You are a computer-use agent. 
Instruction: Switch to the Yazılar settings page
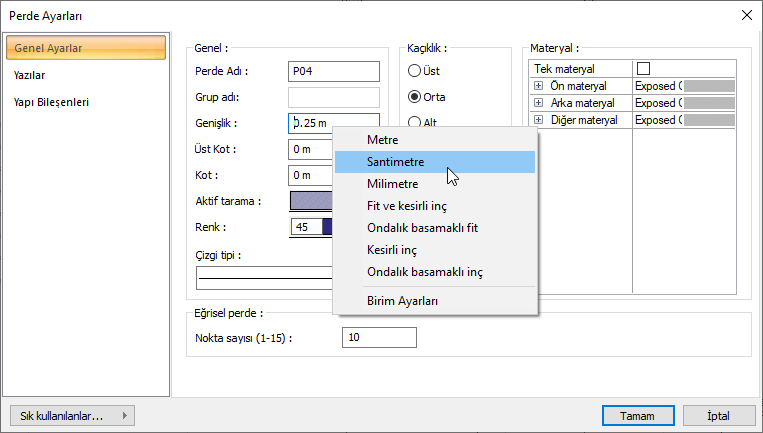28,75
